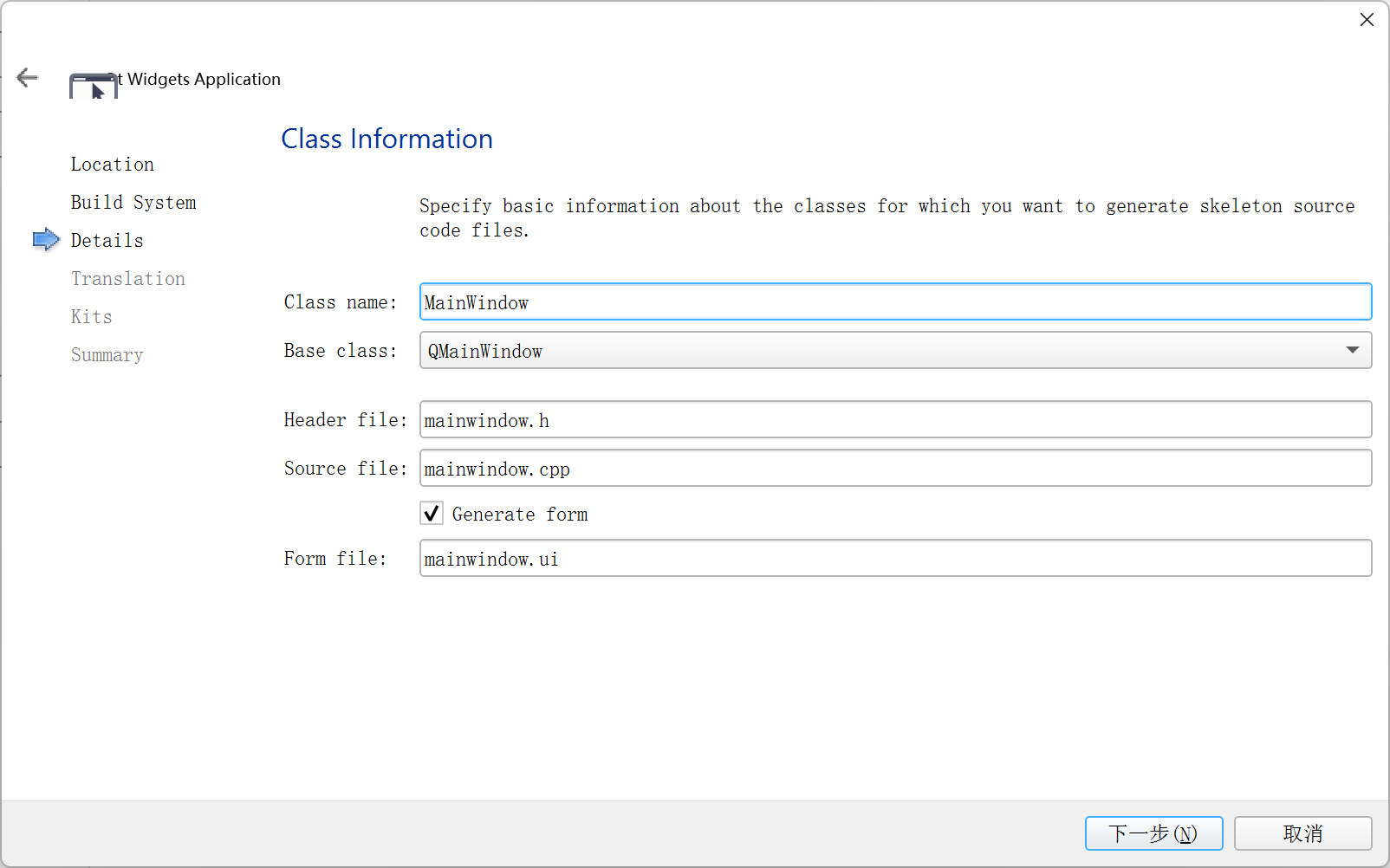Screen dimensions: 1390x868
Task: Click the Widgets Application title text
Action: point(205,79)
